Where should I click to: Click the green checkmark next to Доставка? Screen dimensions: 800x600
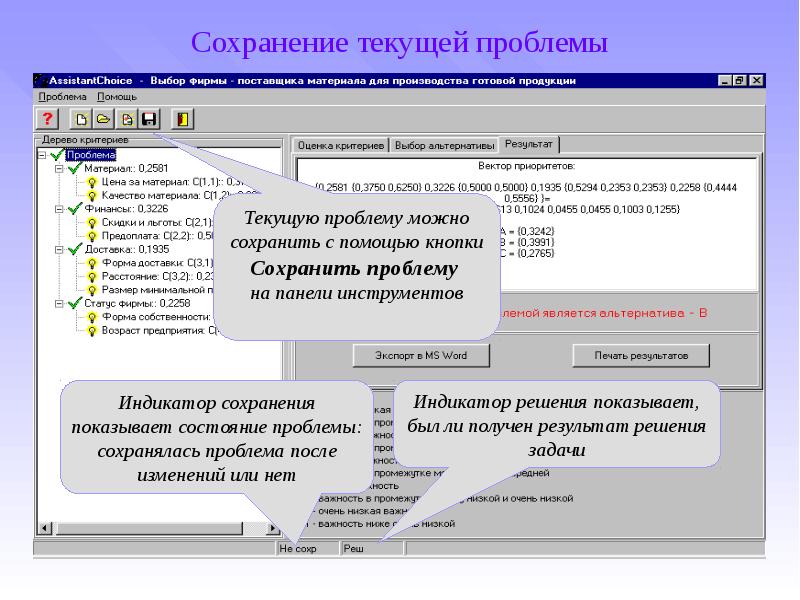(75, 249)
